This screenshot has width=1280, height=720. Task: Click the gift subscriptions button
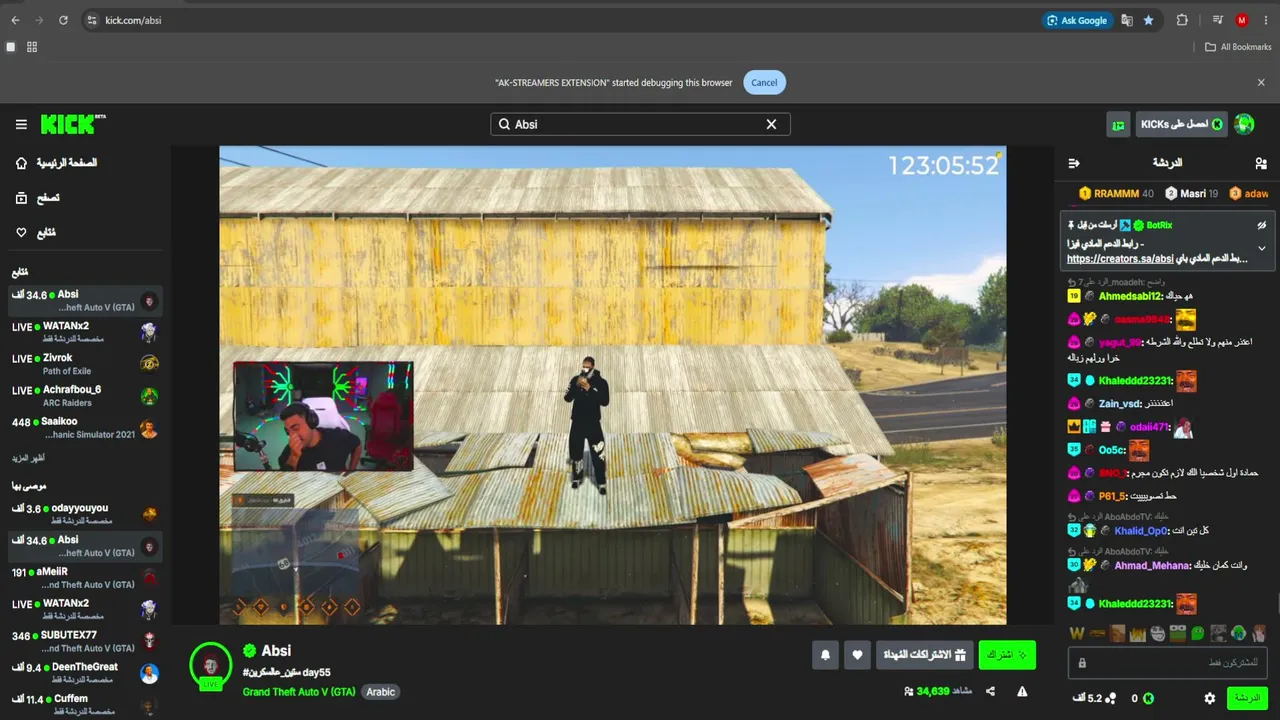click(x=925, y=655)
